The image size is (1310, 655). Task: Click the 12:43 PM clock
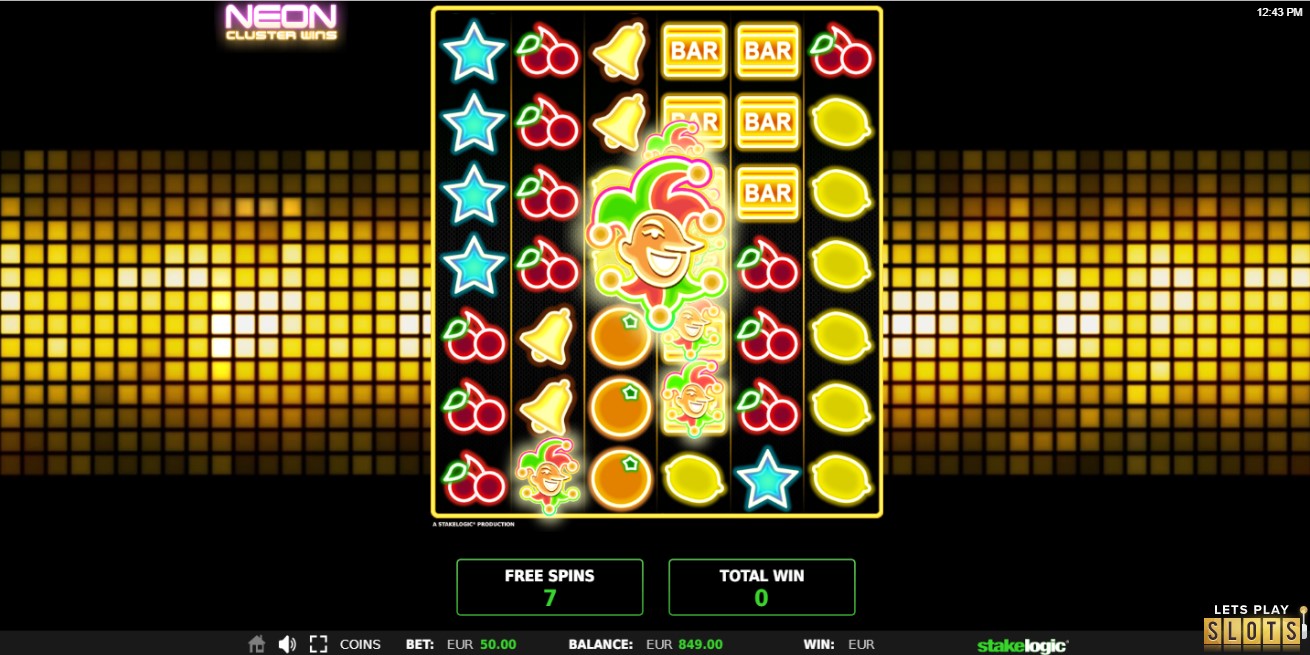[1280, 13]
